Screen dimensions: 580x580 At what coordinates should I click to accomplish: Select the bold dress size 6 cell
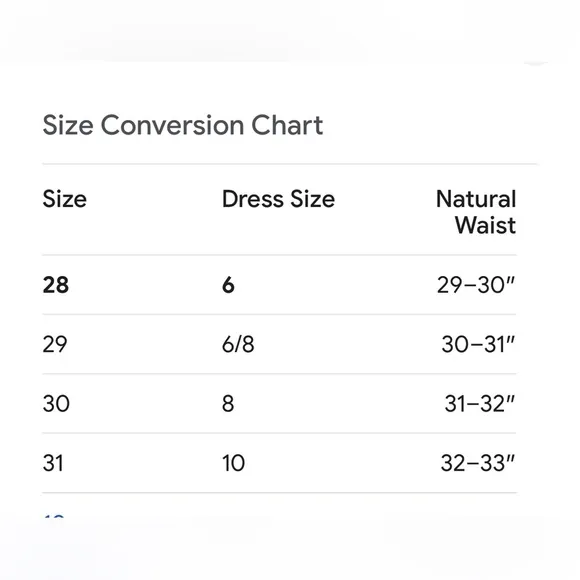(x=228, y=285)
